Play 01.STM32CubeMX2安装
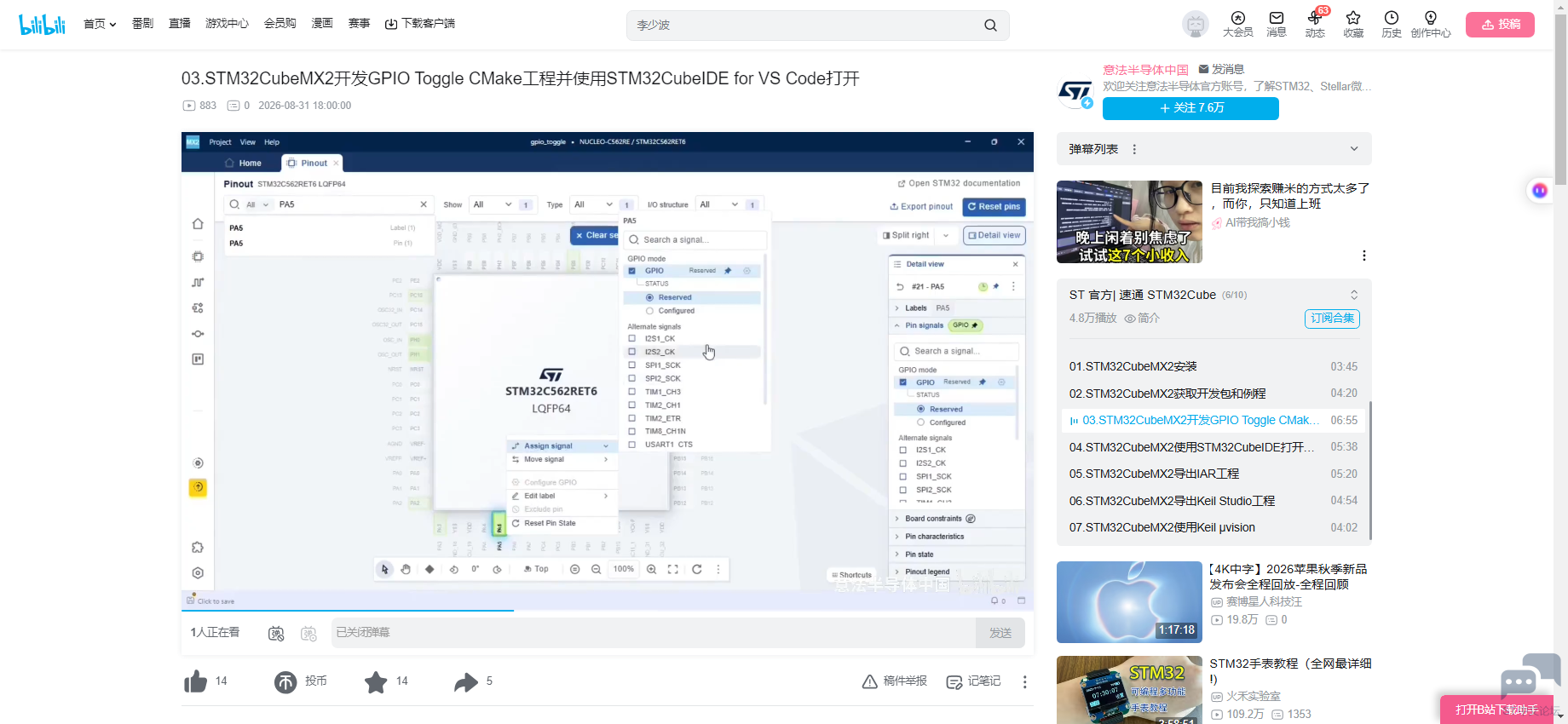 point(1213,366)
